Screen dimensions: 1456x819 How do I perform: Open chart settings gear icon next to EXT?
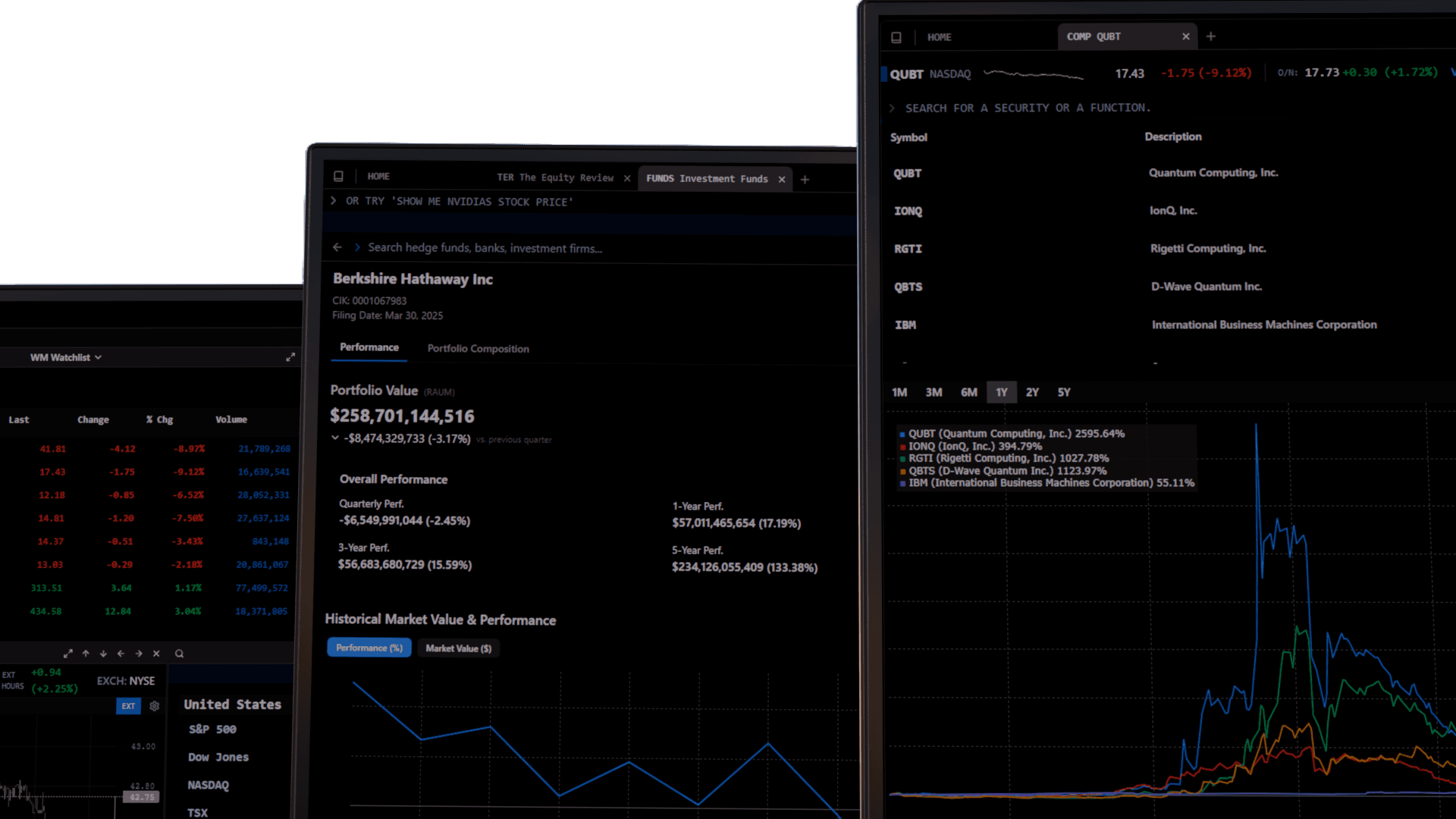155,706
